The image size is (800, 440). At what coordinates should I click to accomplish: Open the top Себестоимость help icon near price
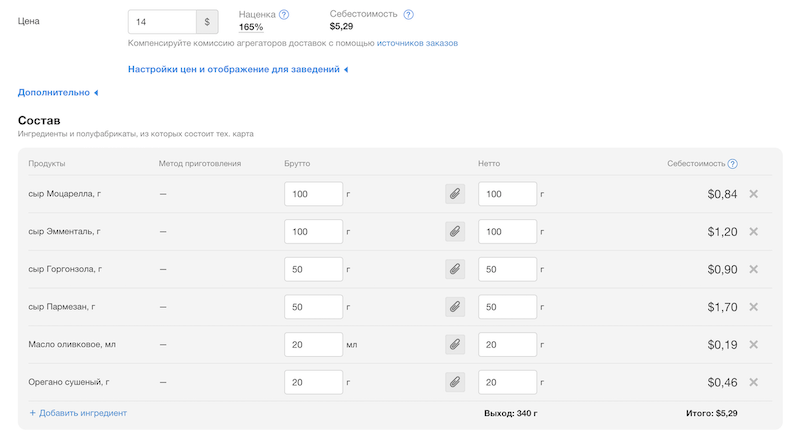pos(408,14)
